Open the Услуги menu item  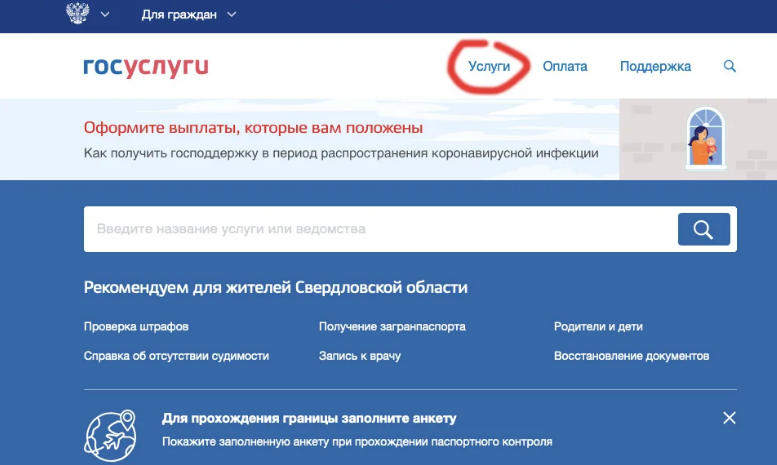click(489, 66)
